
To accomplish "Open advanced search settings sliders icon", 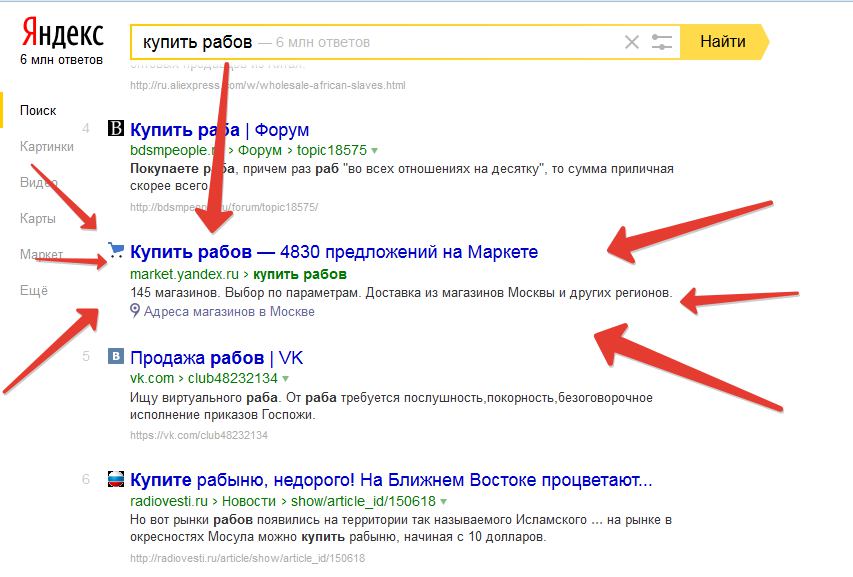I will (x=662, y=42).
